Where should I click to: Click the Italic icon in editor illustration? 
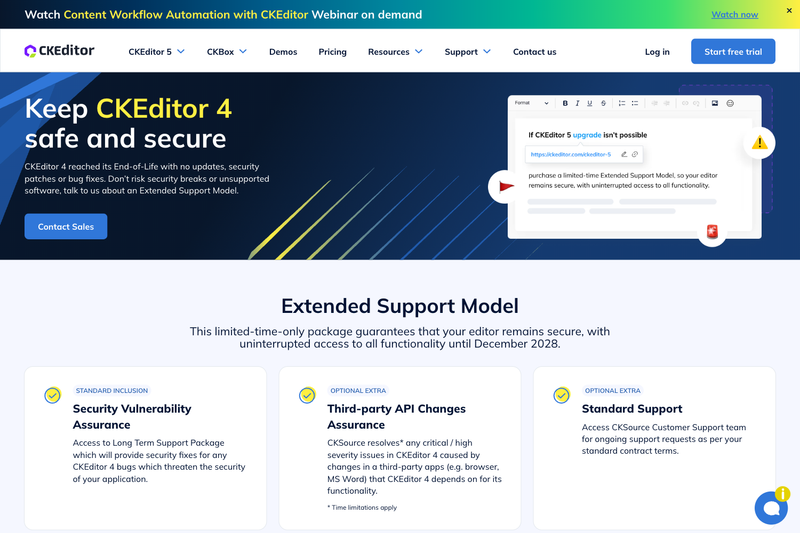(x=578, y=103)
